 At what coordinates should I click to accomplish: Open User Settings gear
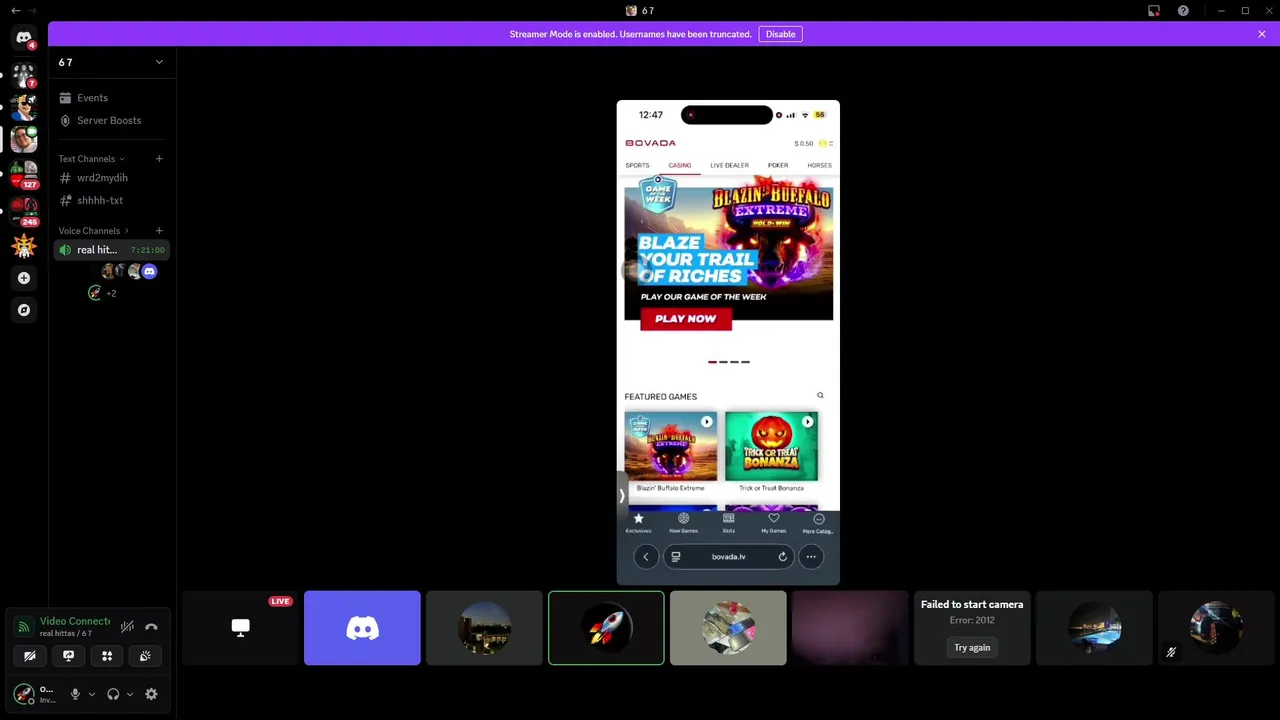click(151, 694)
